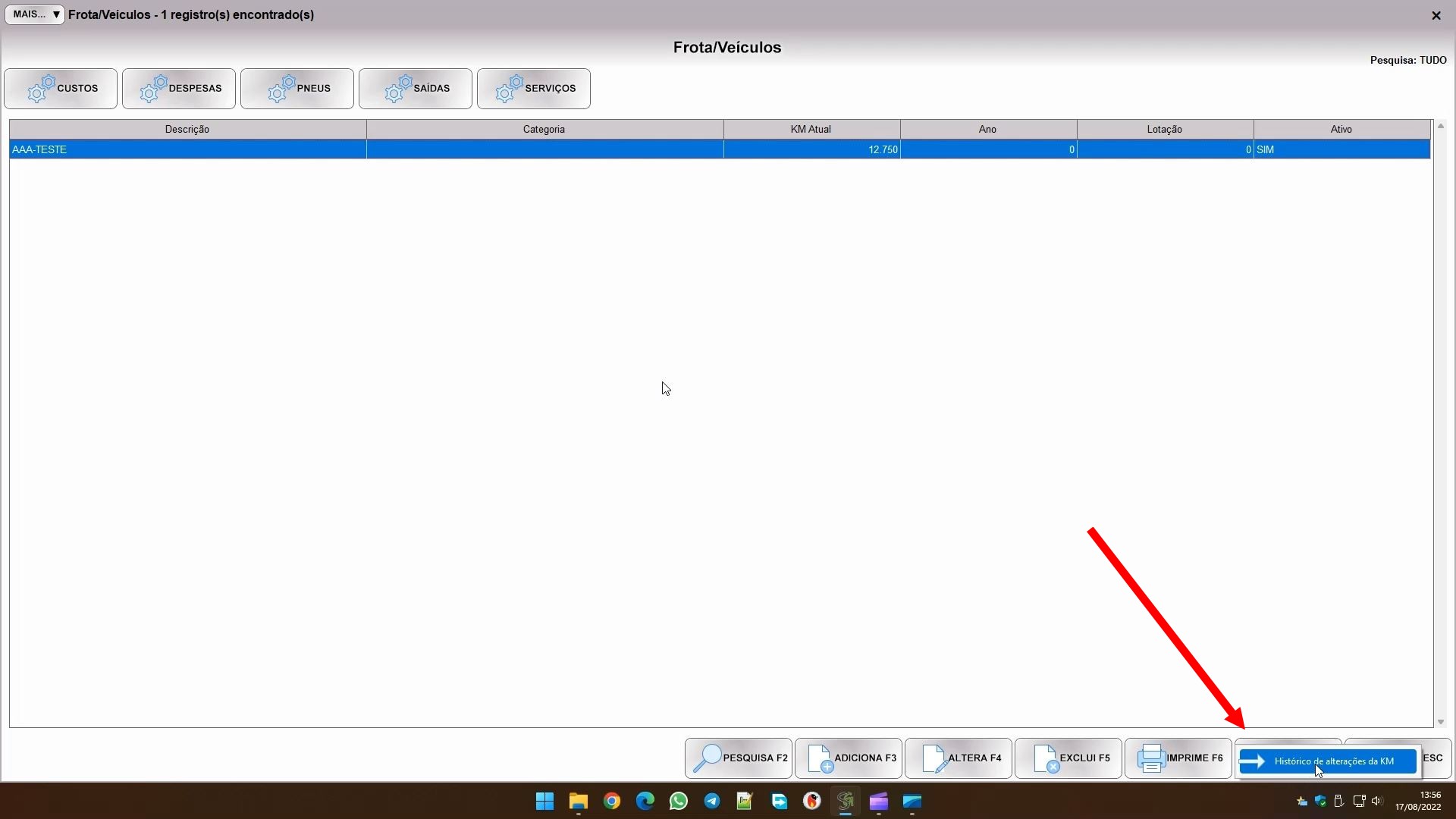This screenshot has width=1456, height=819.
Task: Sort by the Descrição column header
Action: tap(187, 130)
